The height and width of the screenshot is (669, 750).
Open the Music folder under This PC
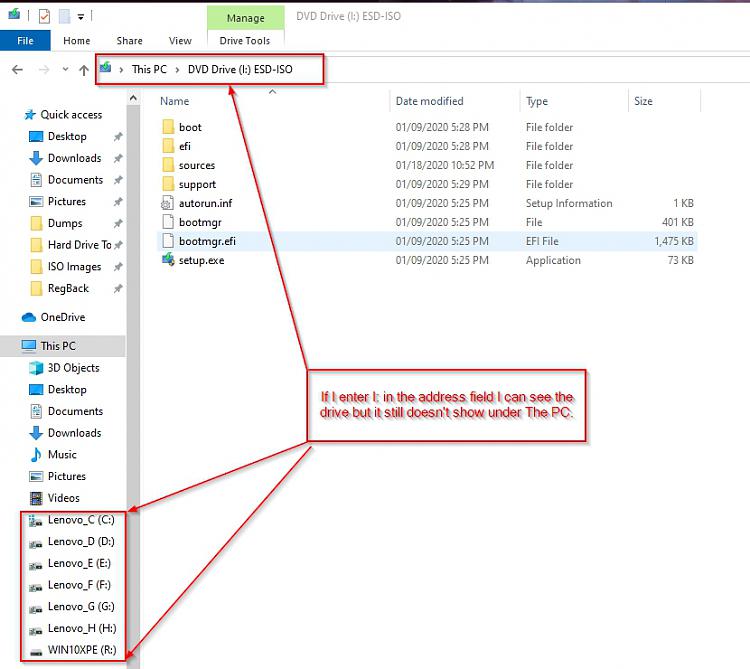[62, 455]
